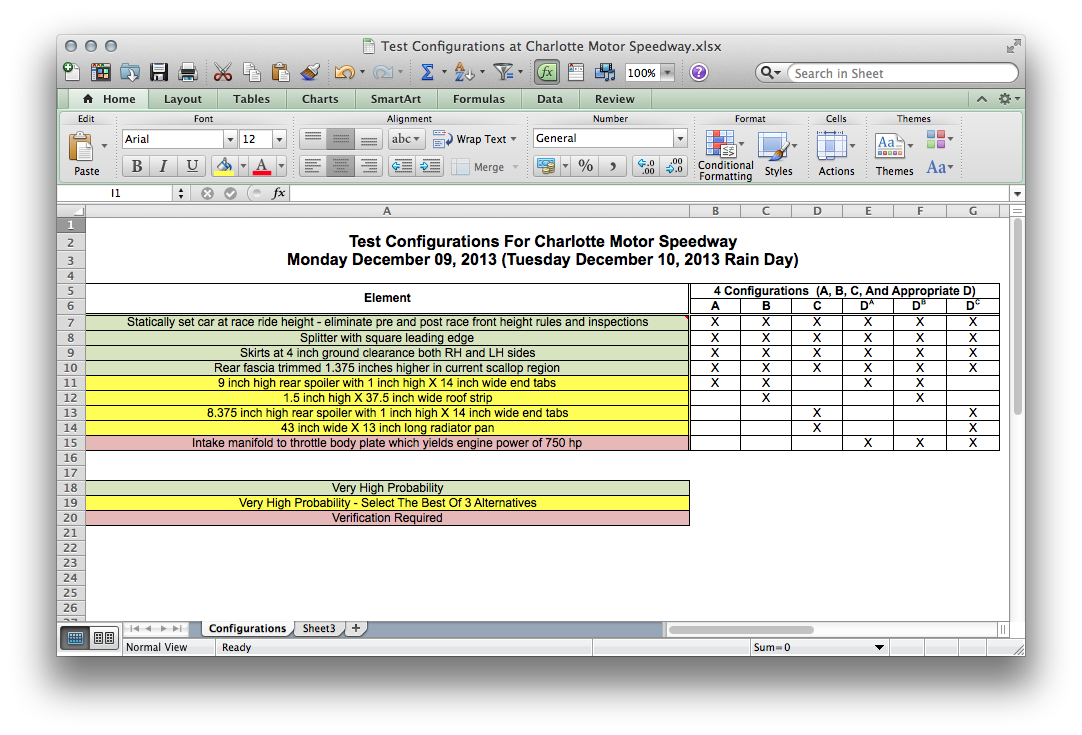Click the Search in Sheet field
This screenshot has width=1082, height=735.
pos(903,73)
